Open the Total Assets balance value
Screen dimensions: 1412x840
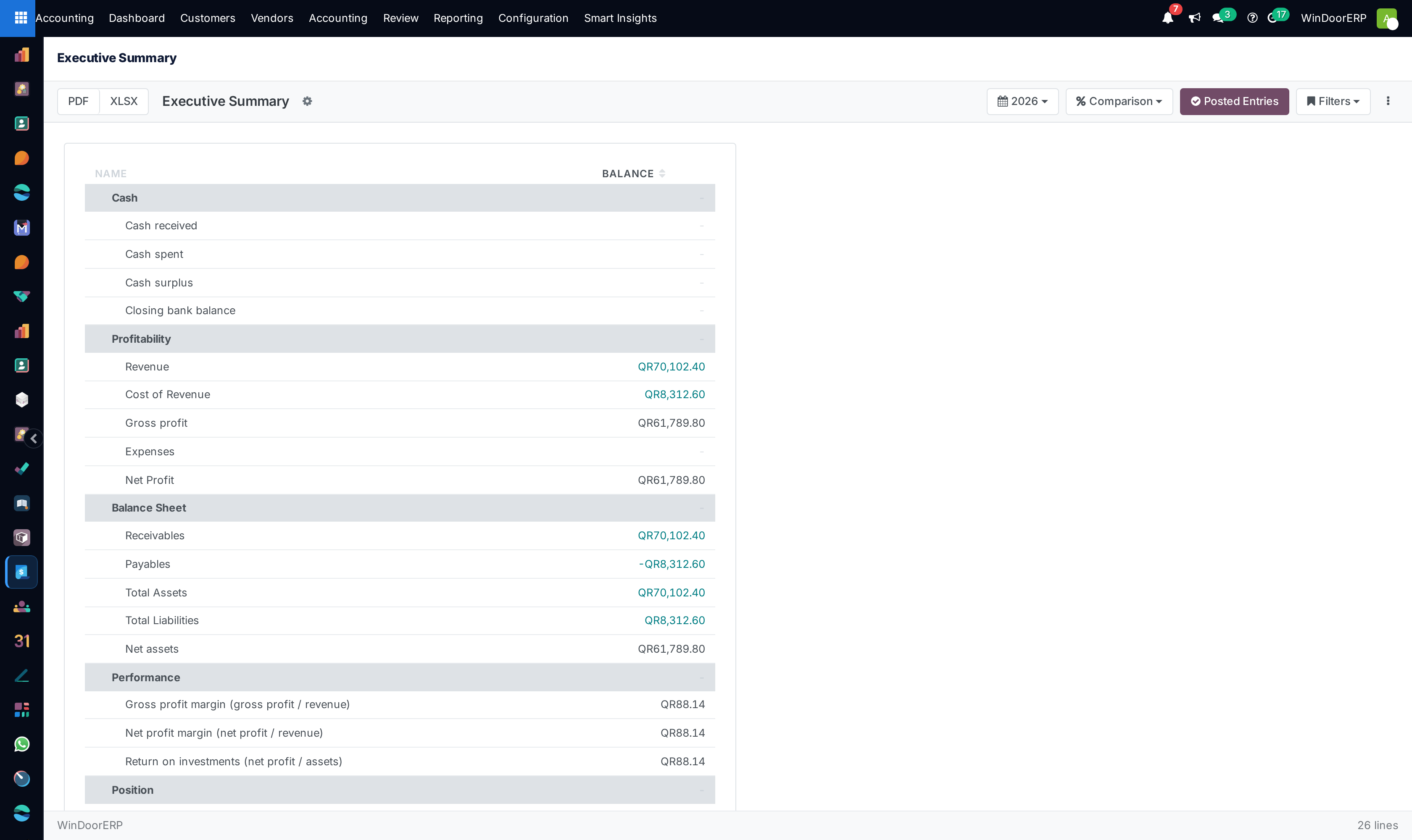click(671, 593)
